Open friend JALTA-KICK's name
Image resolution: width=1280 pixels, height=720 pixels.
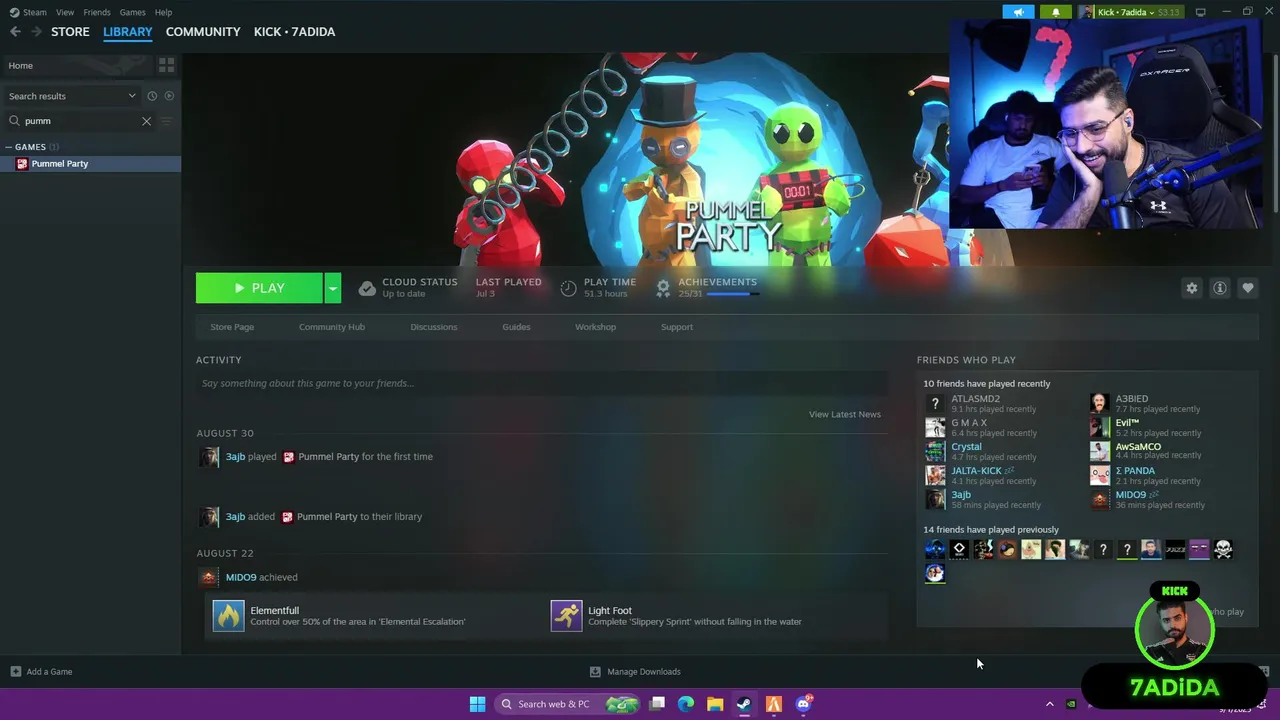click(976, 471)
